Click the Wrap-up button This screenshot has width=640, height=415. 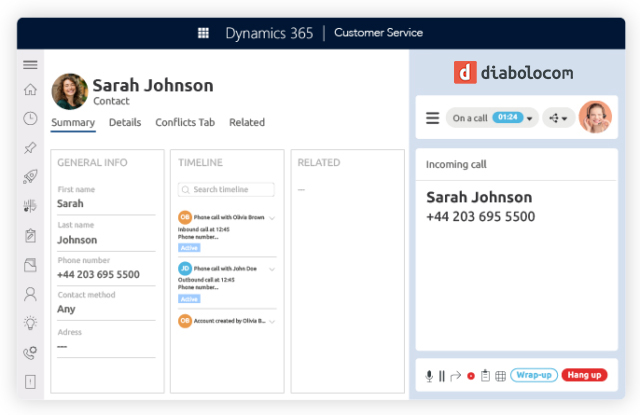tap(534, 375)
